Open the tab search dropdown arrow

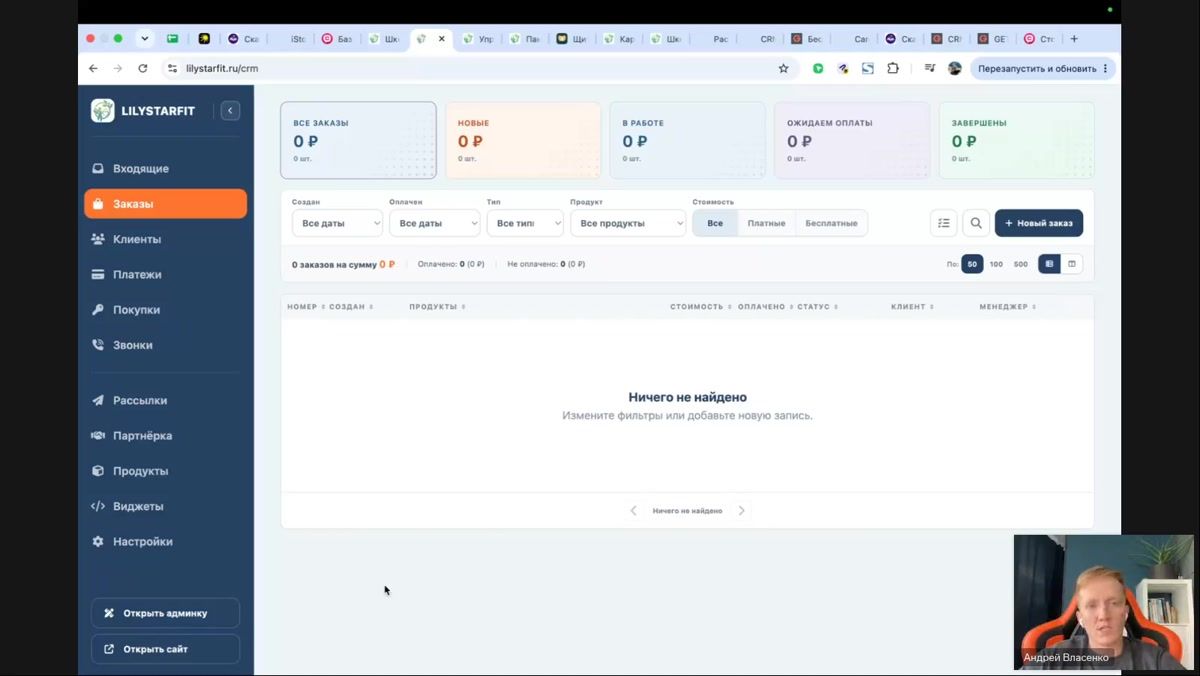(144, 39)
